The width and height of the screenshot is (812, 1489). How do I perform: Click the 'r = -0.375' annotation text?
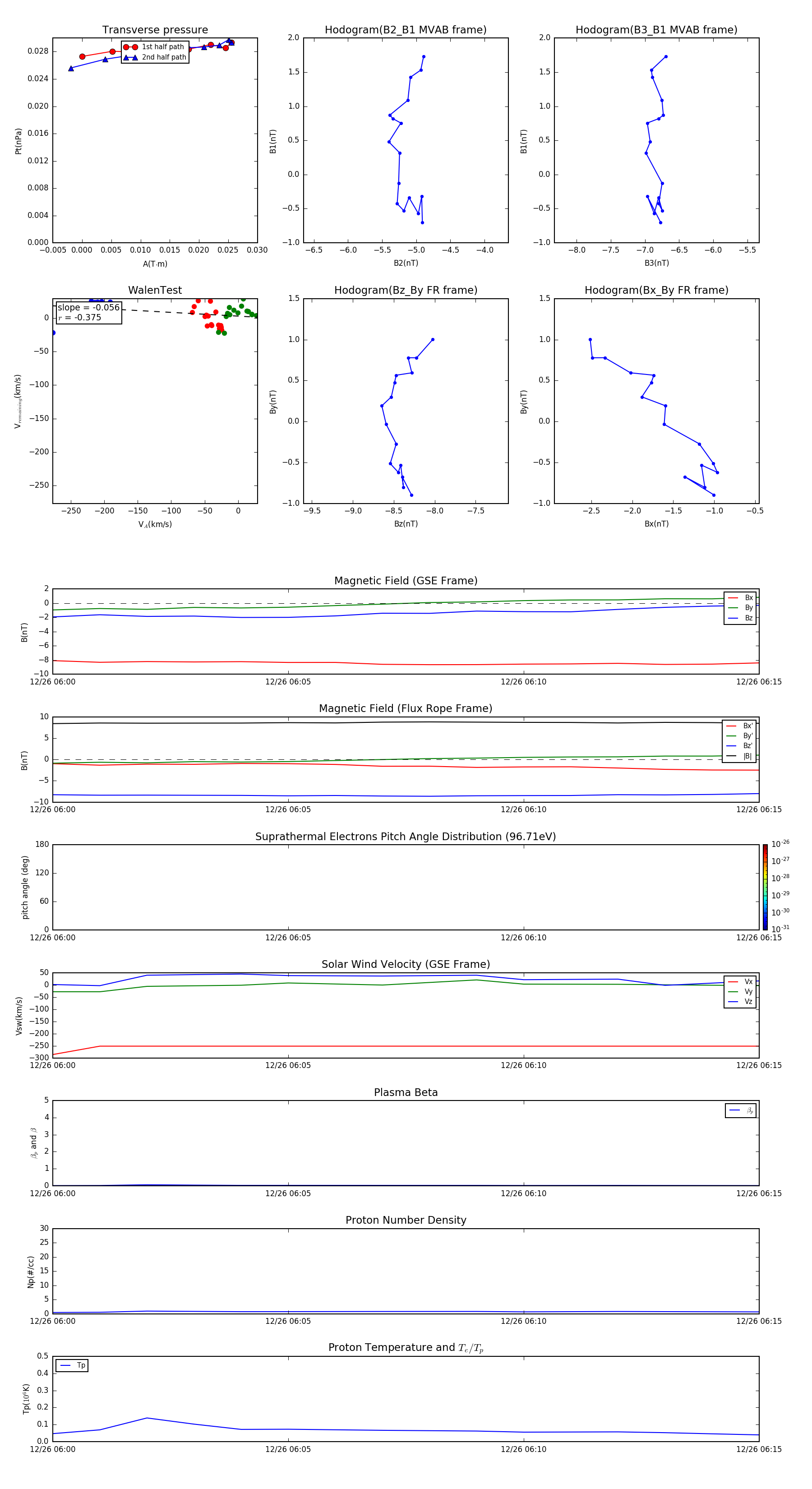pyautogui.click(x=80, y=317)
